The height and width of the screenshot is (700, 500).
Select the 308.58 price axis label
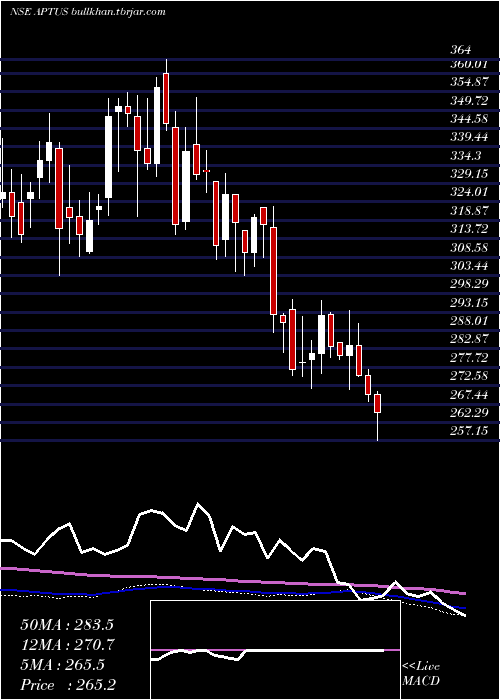tap(469, 247)
